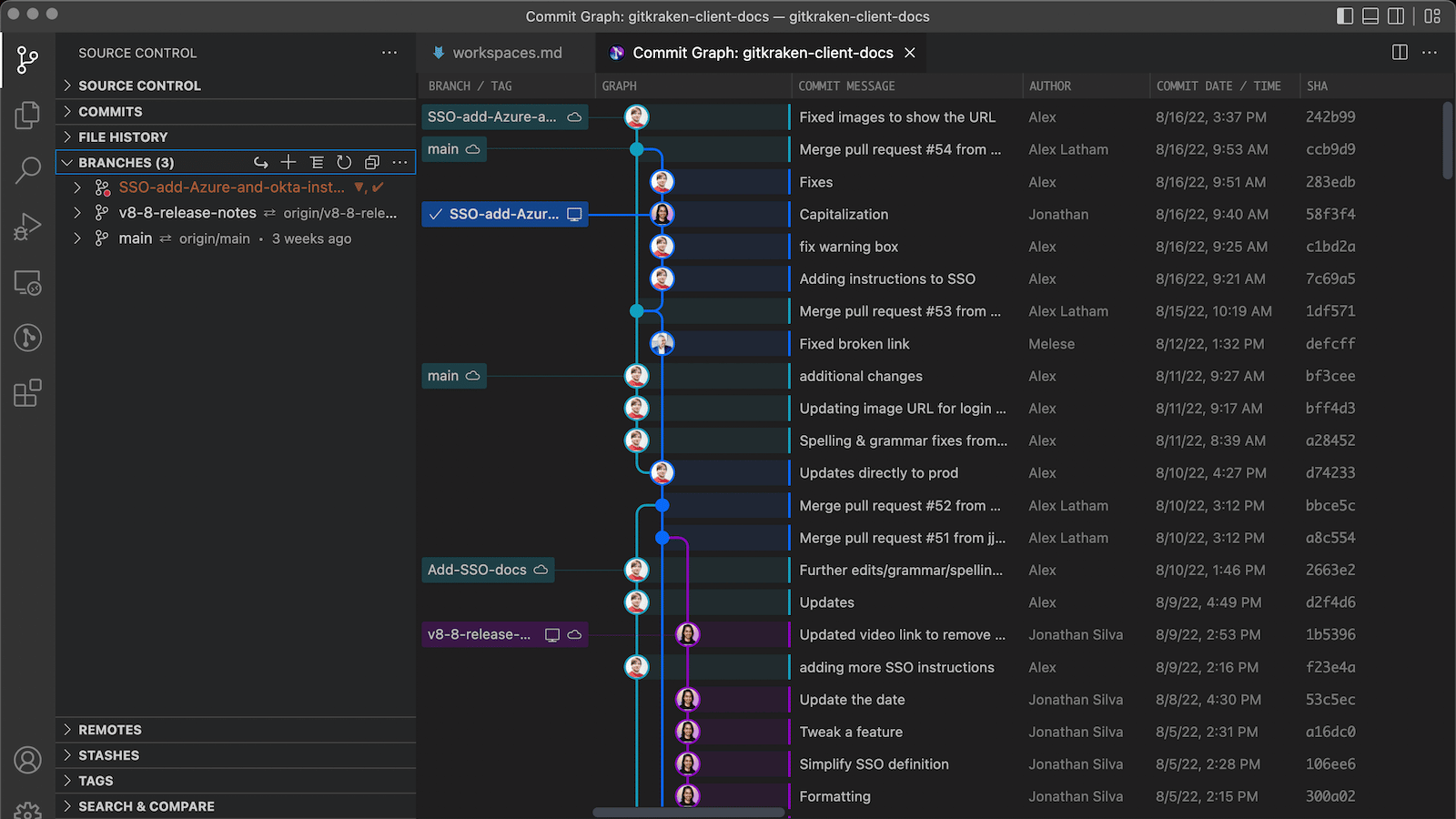Click the checkout arrow icon in Branches header

point(261,162)
